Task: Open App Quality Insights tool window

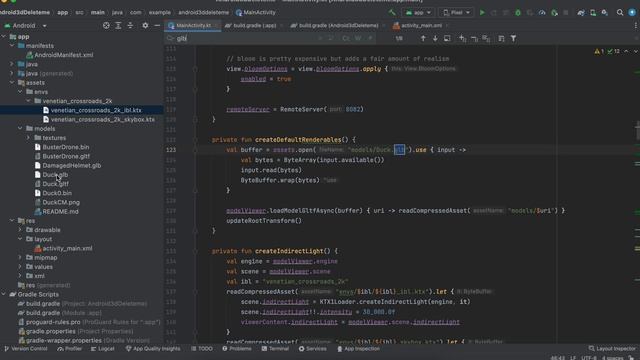Action: point(153,349)
